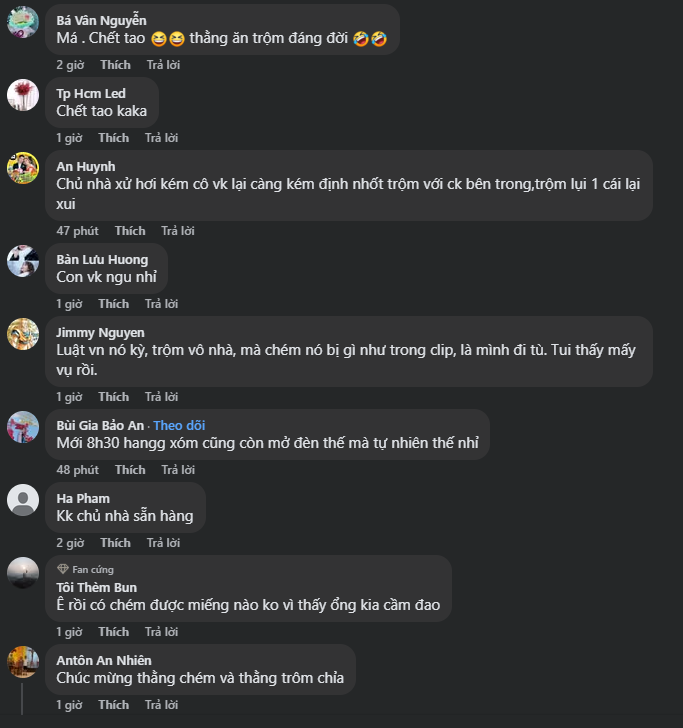This screenshot has height=728, width=683.
Task: Open Tôi Thèm Bun's name link
Action: 96,587
